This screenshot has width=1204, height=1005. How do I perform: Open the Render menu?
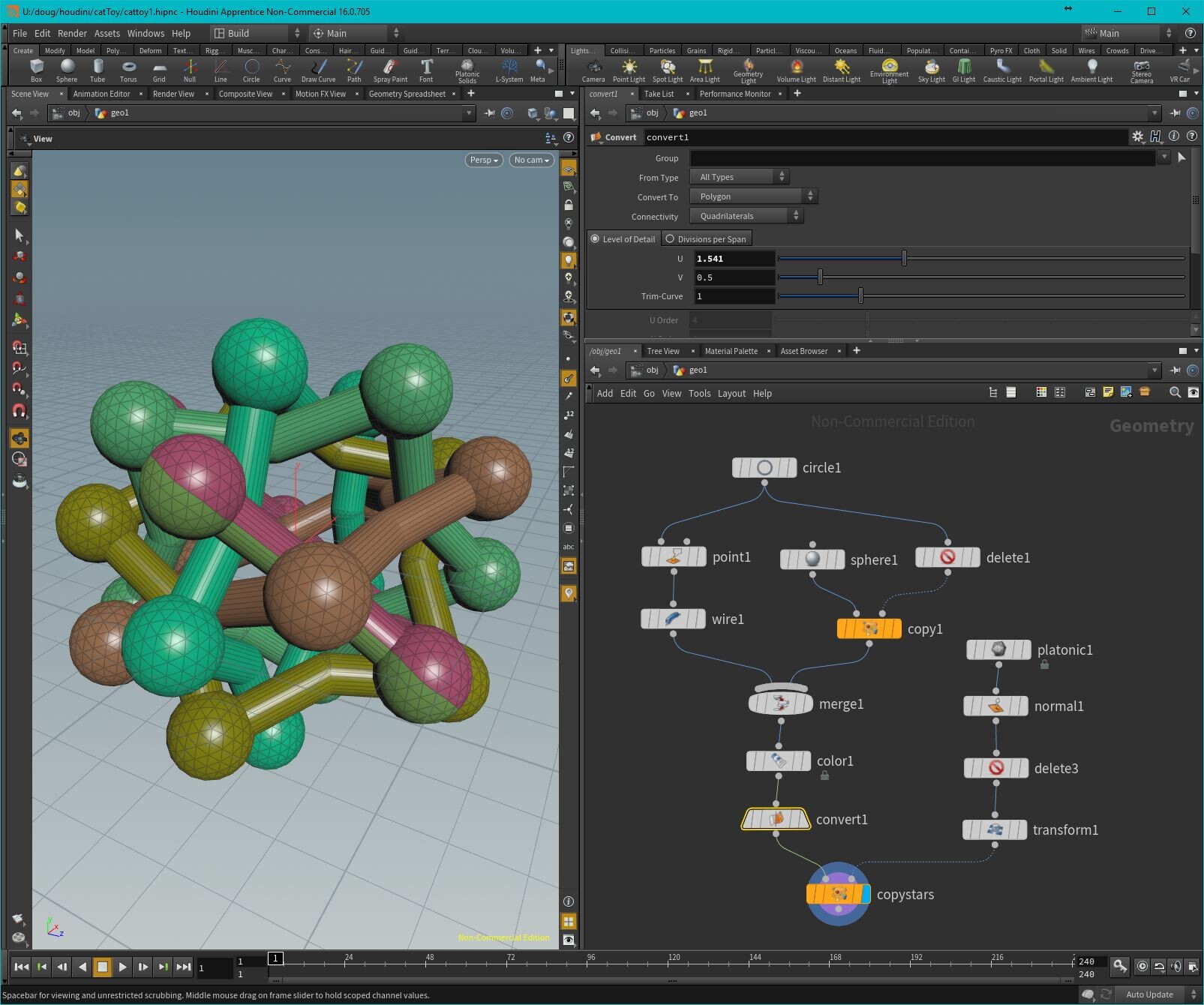point(72,33)
